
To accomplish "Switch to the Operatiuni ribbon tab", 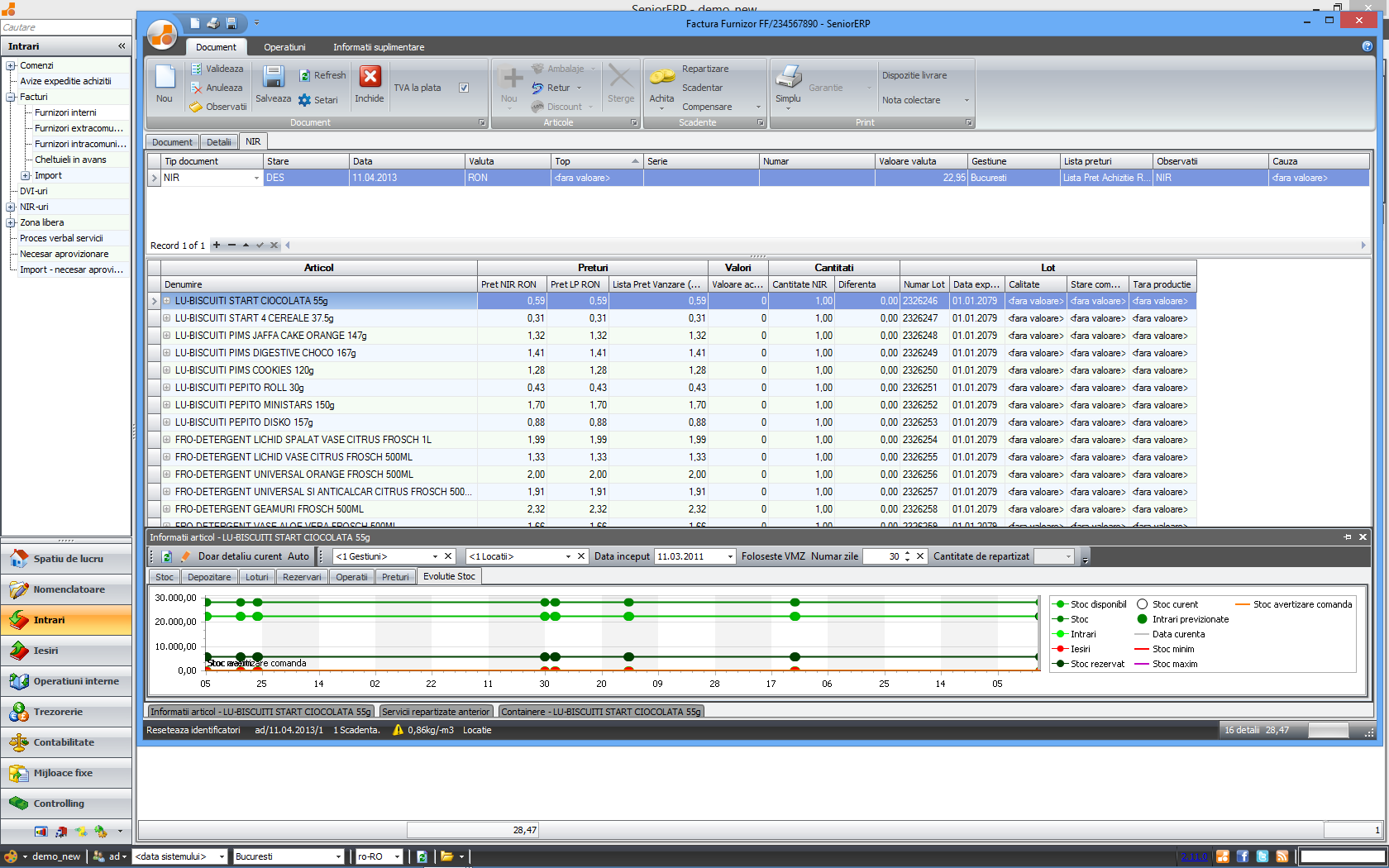I will coord(284,47).
